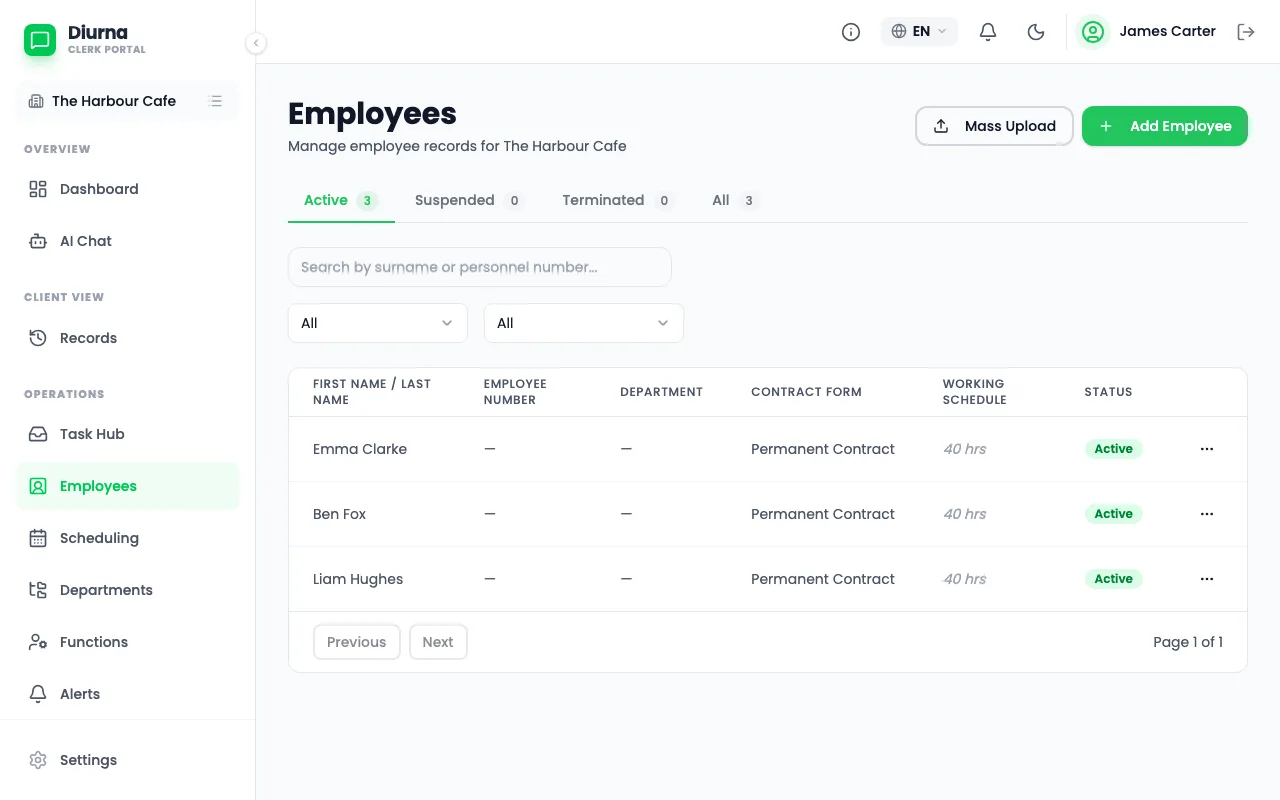1280x800 pixels.
Task: Click the log out icon
Action: pyautogui.click(x=1246, y=32)
